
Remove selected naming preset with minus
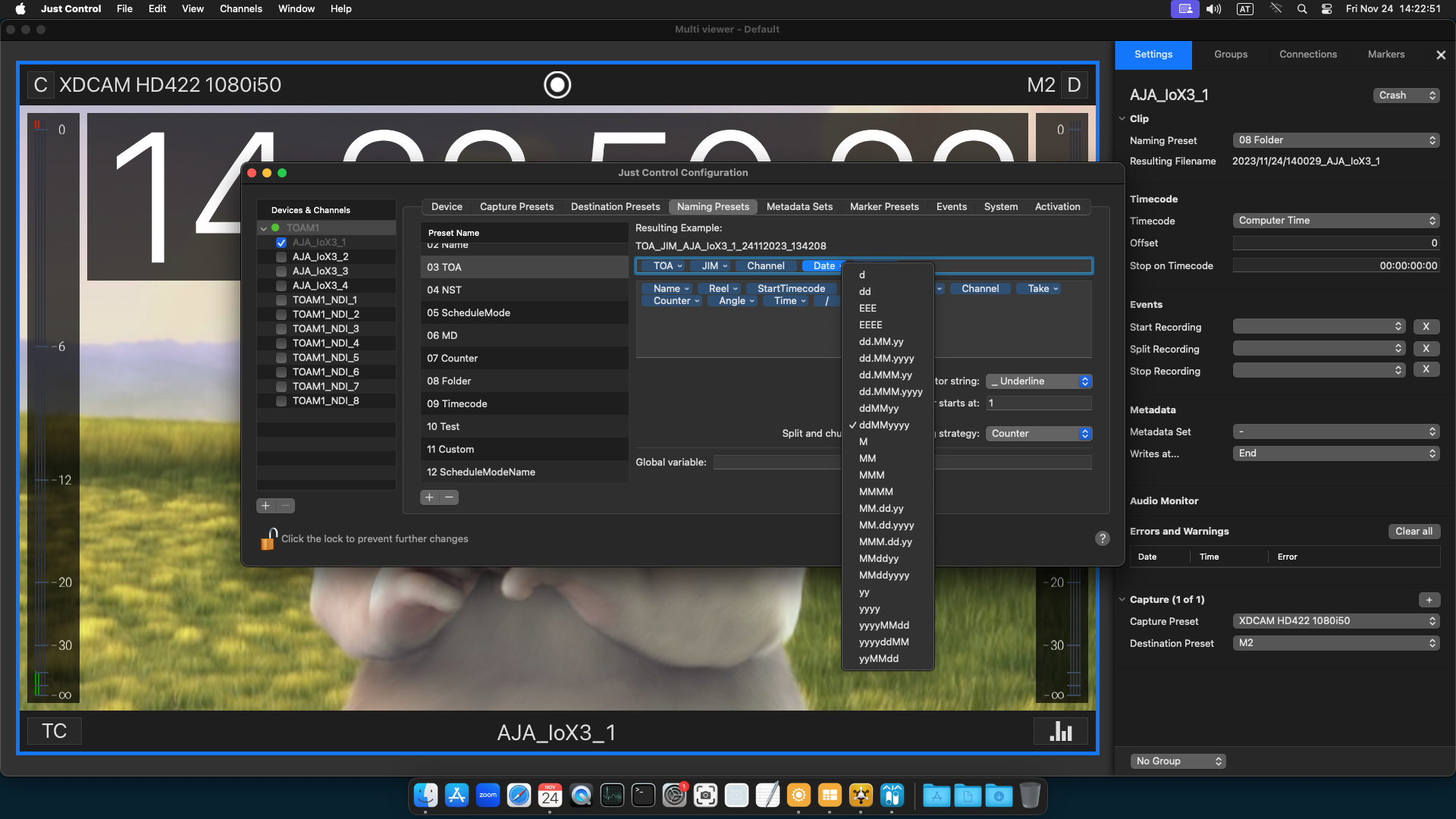pyautogui.click(x=450, y=497)
